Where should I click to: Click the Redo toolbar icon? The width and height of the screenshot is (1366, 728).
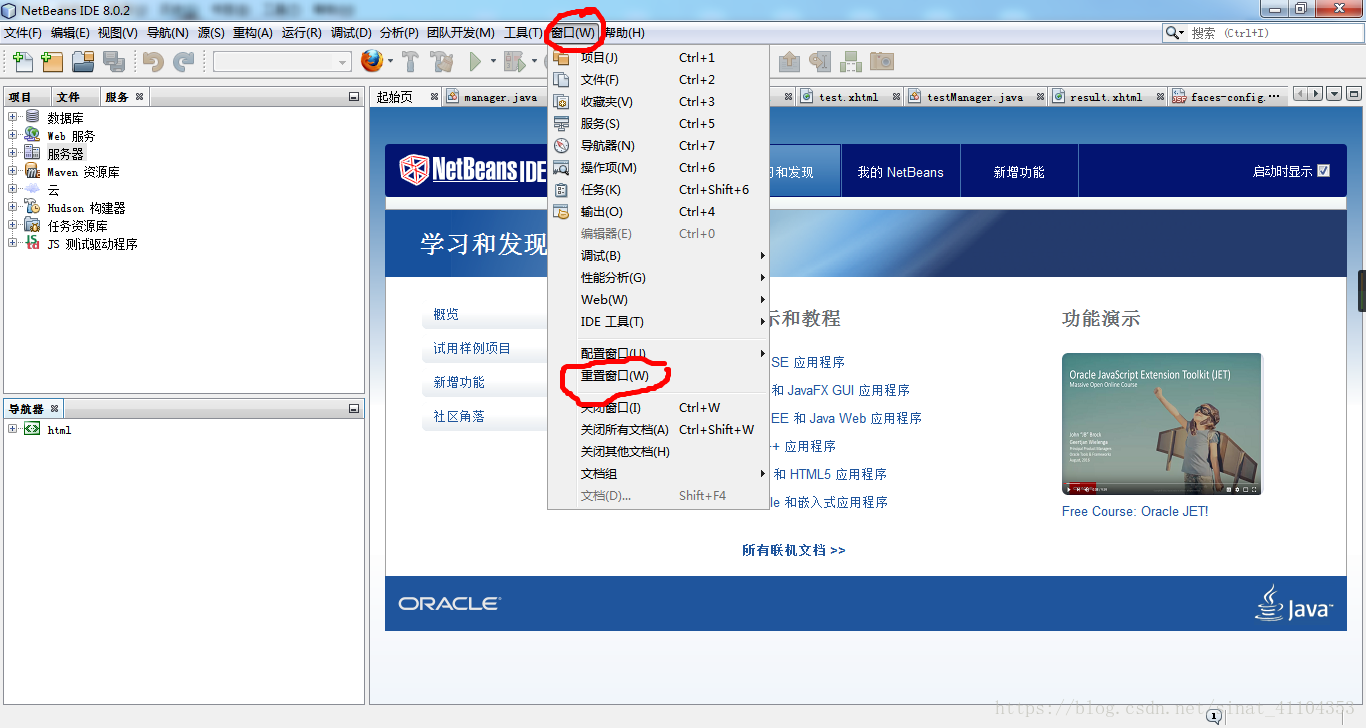[183, 62]
